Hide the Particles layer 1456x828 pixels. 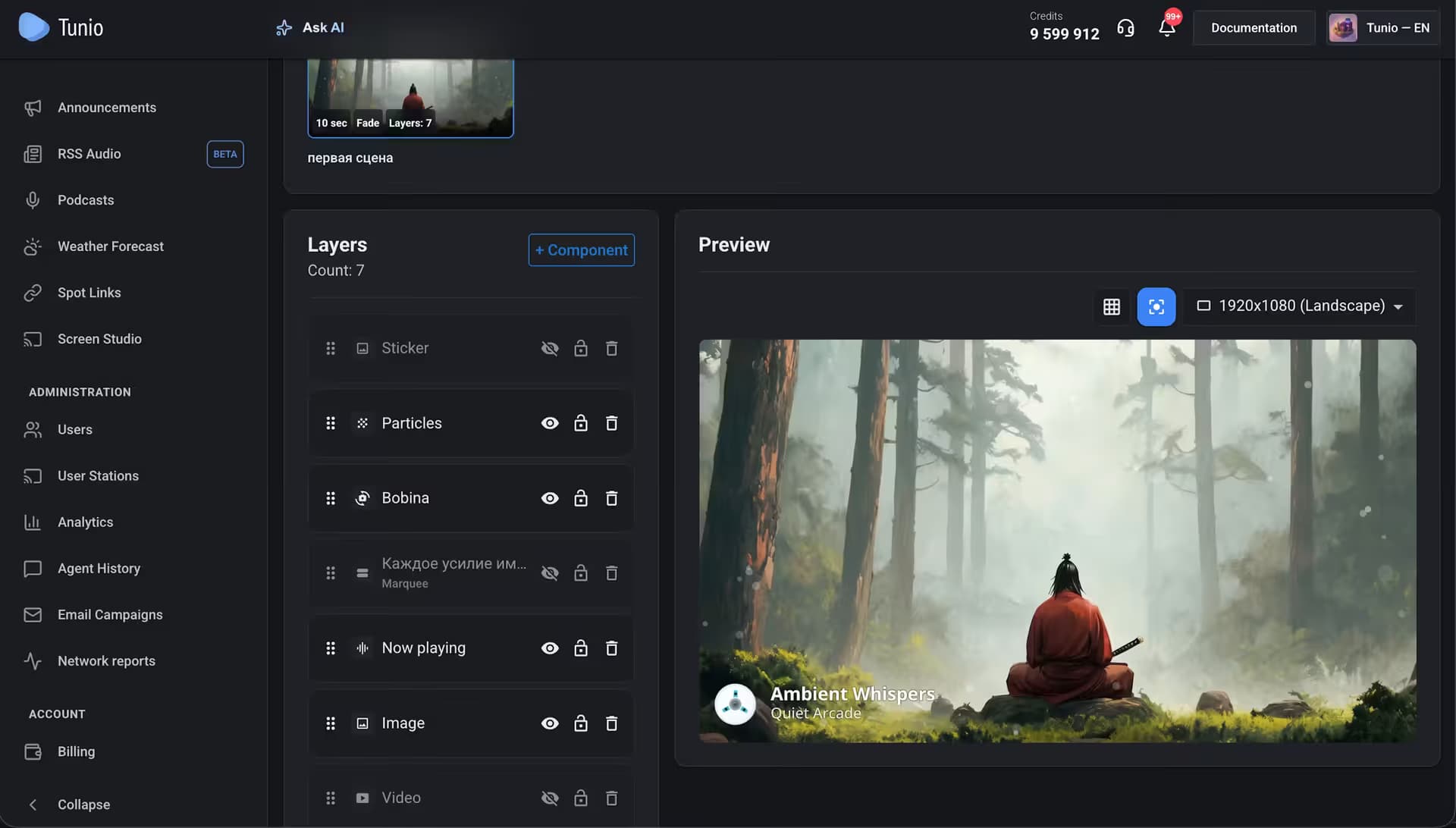click(550, 424)
